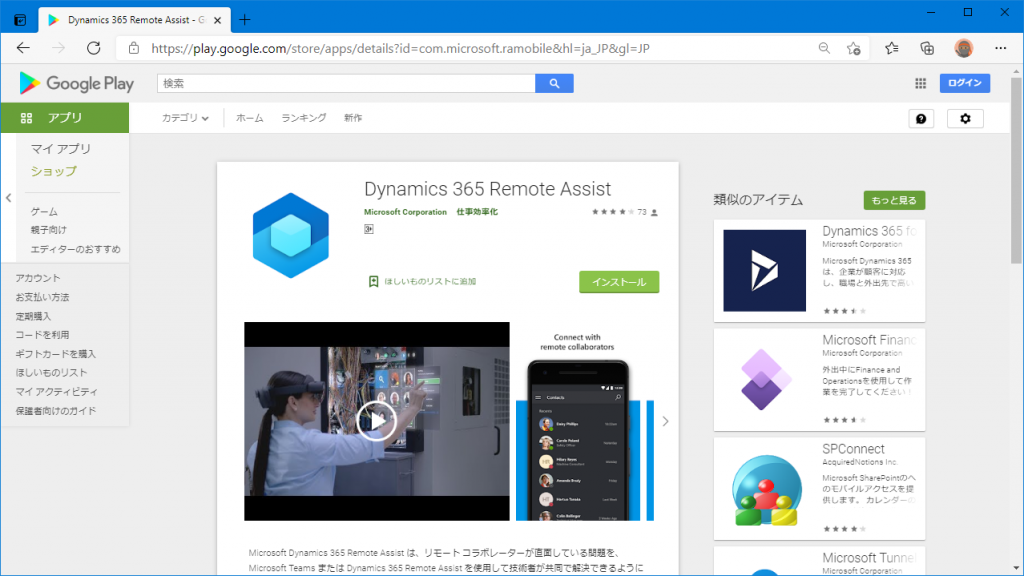Open the アプリ section selector

point(65,118)
